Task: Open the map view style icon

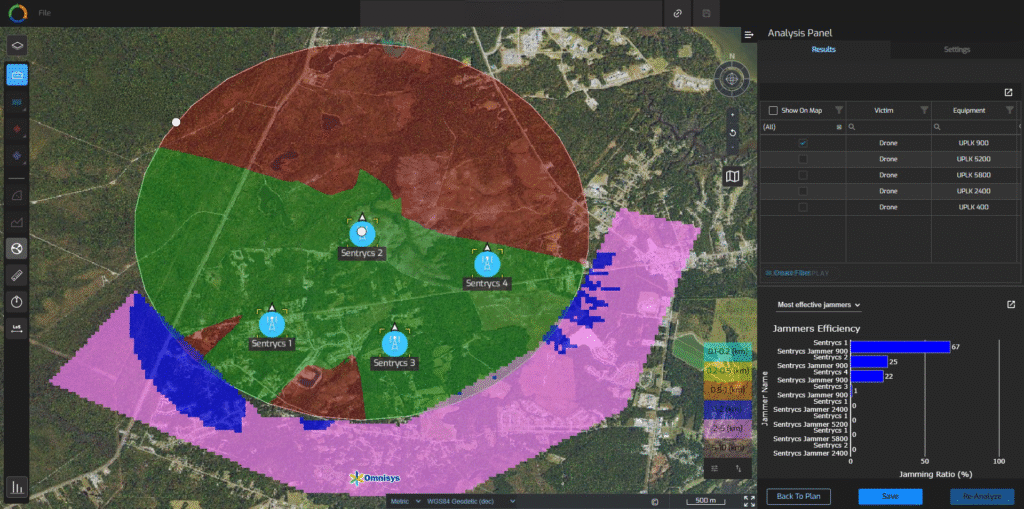Action: [733, 176]
